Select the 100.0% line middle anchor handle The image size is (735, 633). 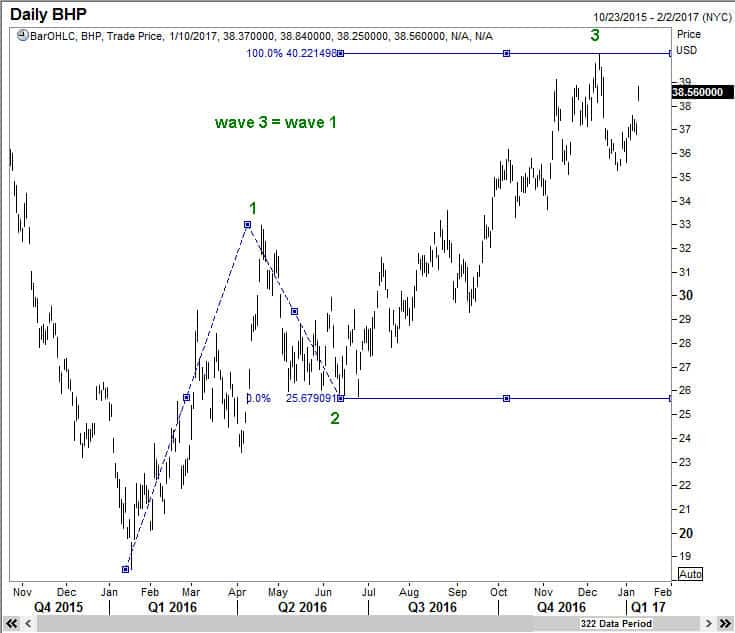tap(506, 53)
